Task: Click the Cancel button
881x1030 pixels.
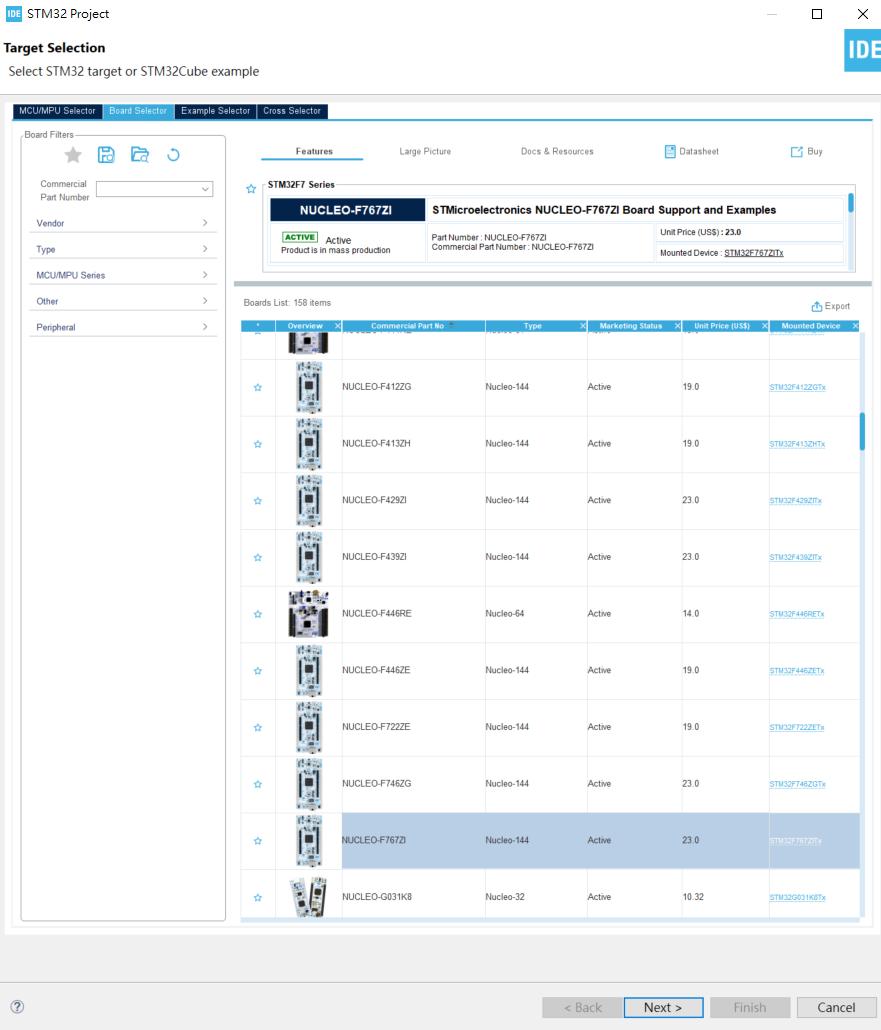Action: click(x=836, y=1007)
